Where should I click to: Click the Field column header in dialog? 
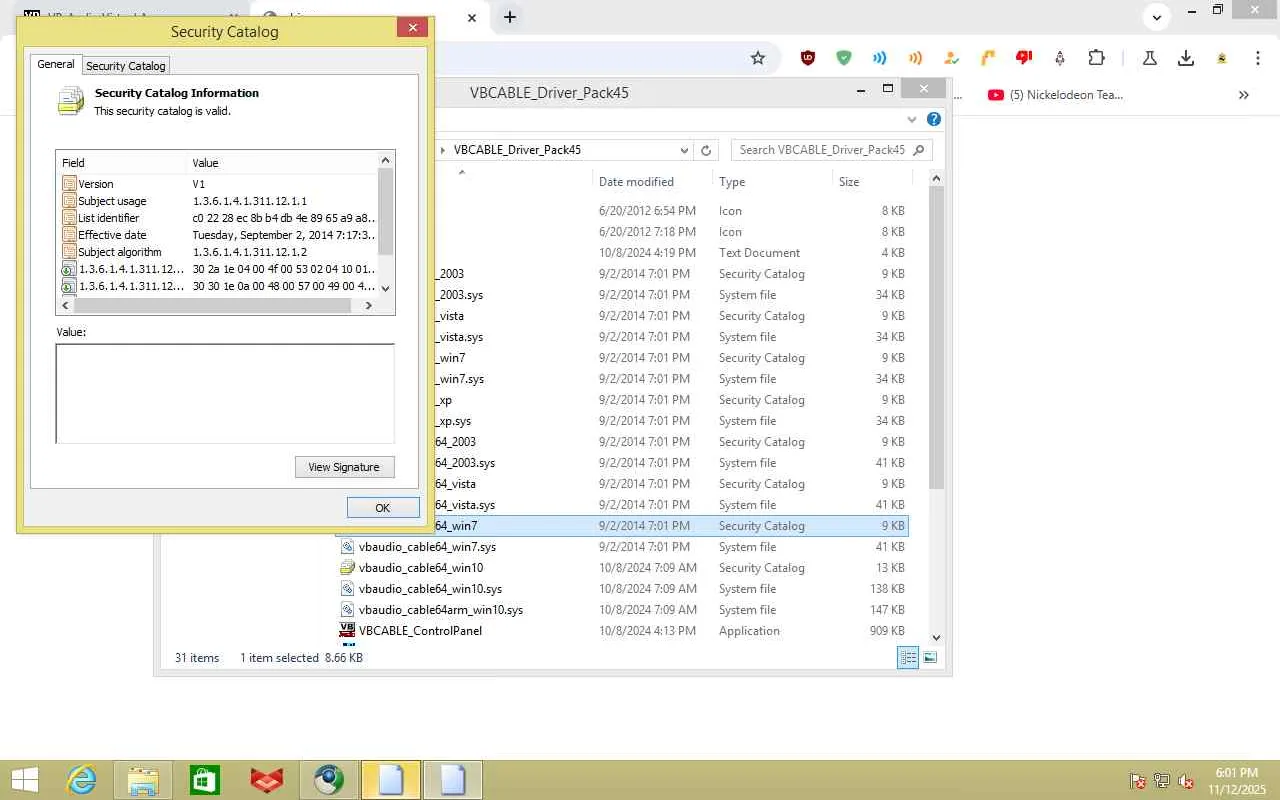coord(121,163)
